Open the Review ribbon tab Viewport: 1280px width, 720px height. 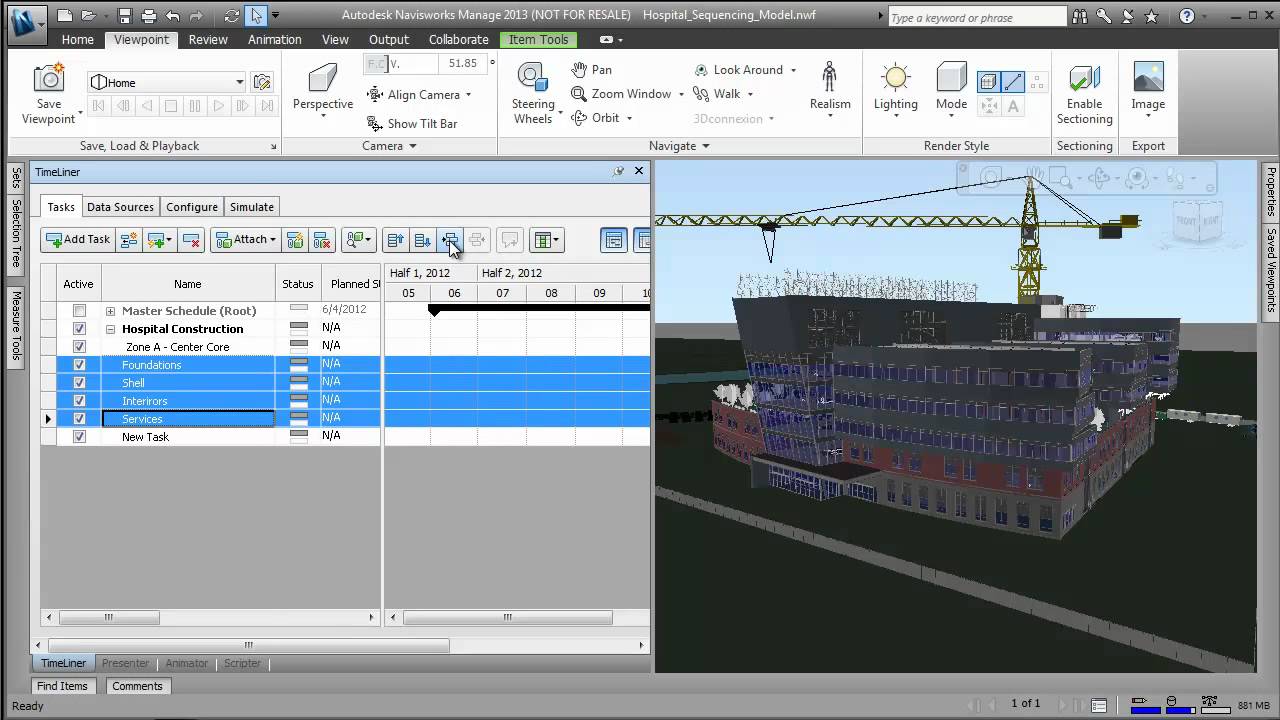pos(208,40)
